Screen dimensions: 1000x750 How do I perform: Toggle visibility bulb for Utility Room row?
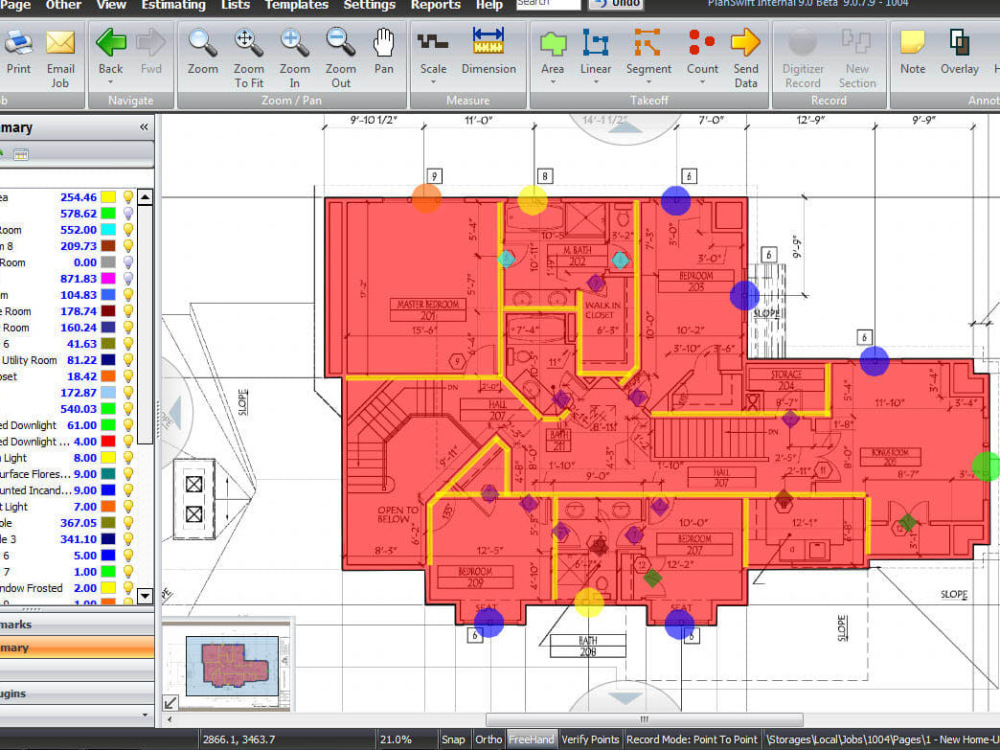tap(128, 360)
